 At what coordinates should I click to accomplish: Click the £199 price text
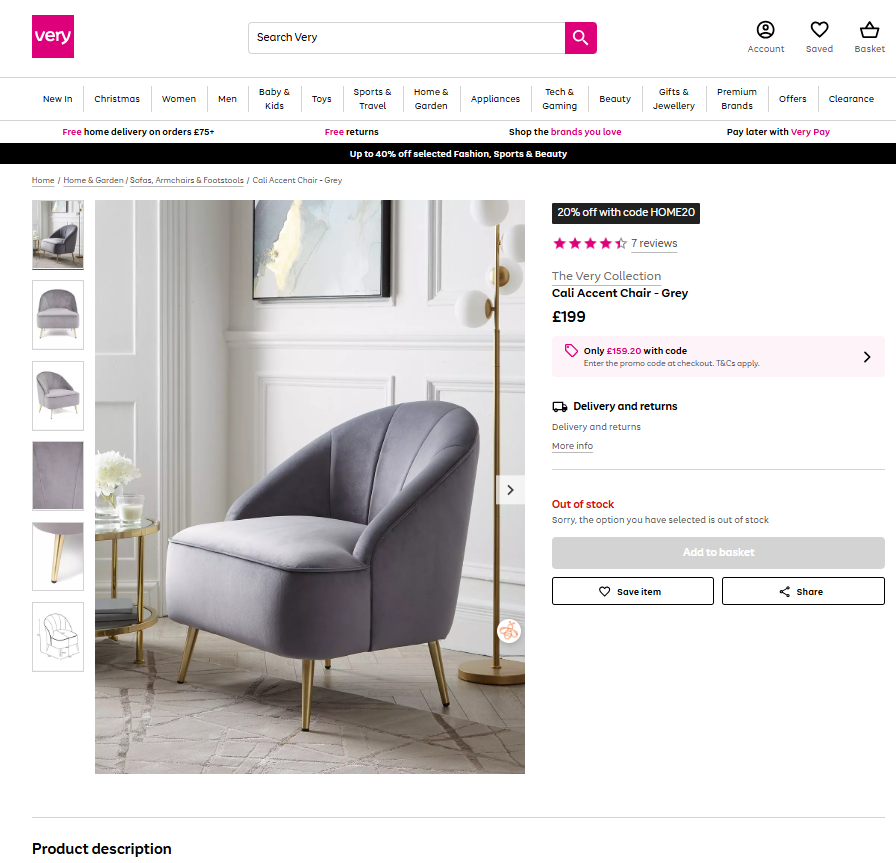(x=569, y=317)
